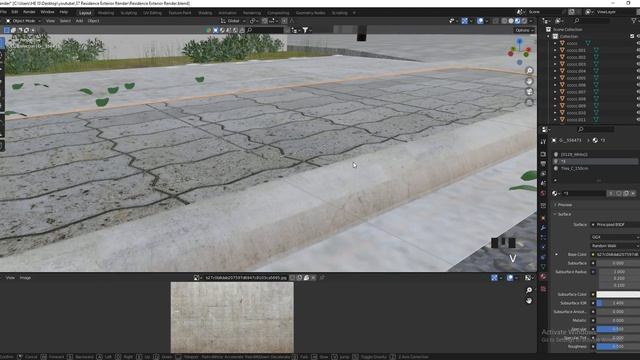The width and height of the screenshot is (640, 360).
Task: Open the viewport shading options dropdown
Action: [531, 21]
